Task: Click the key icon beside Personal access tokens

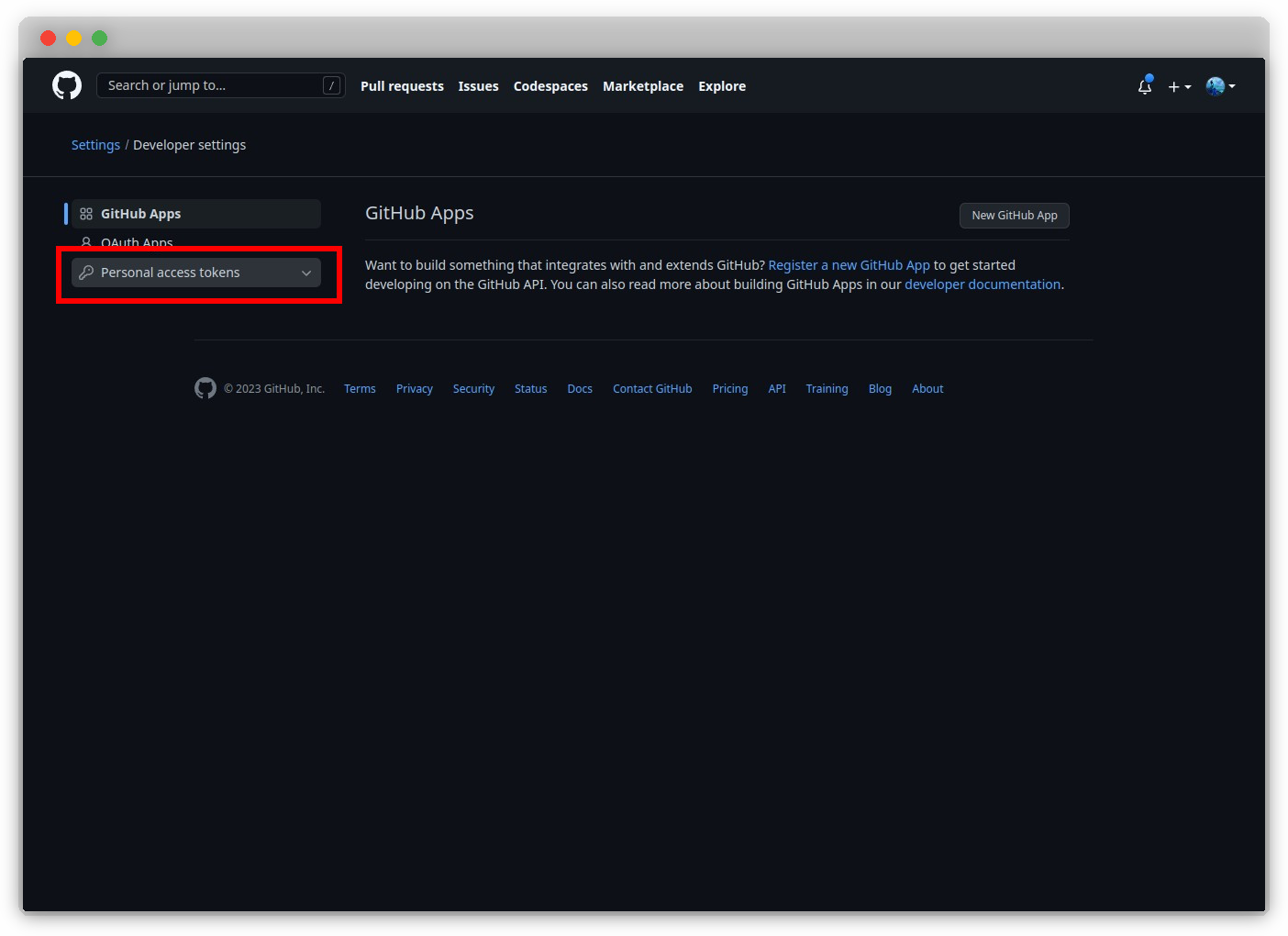Action: coord(86,273)
